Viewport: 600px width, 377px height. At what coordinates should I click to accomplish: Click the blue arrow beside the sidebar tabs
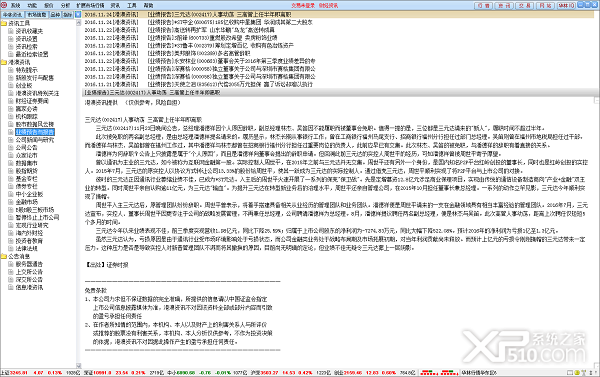point(78,15)
